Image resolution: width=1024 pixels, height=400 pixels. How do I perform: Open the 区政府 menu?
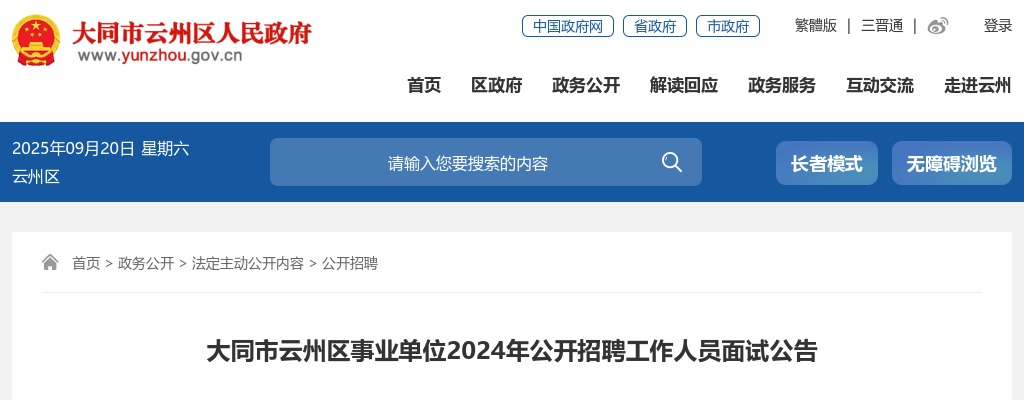tap(496, 85)
